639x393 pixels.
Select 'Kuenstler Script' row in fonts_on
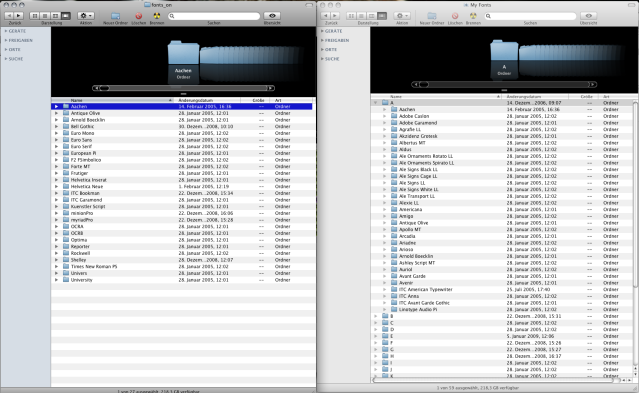[x=182, y=207]
